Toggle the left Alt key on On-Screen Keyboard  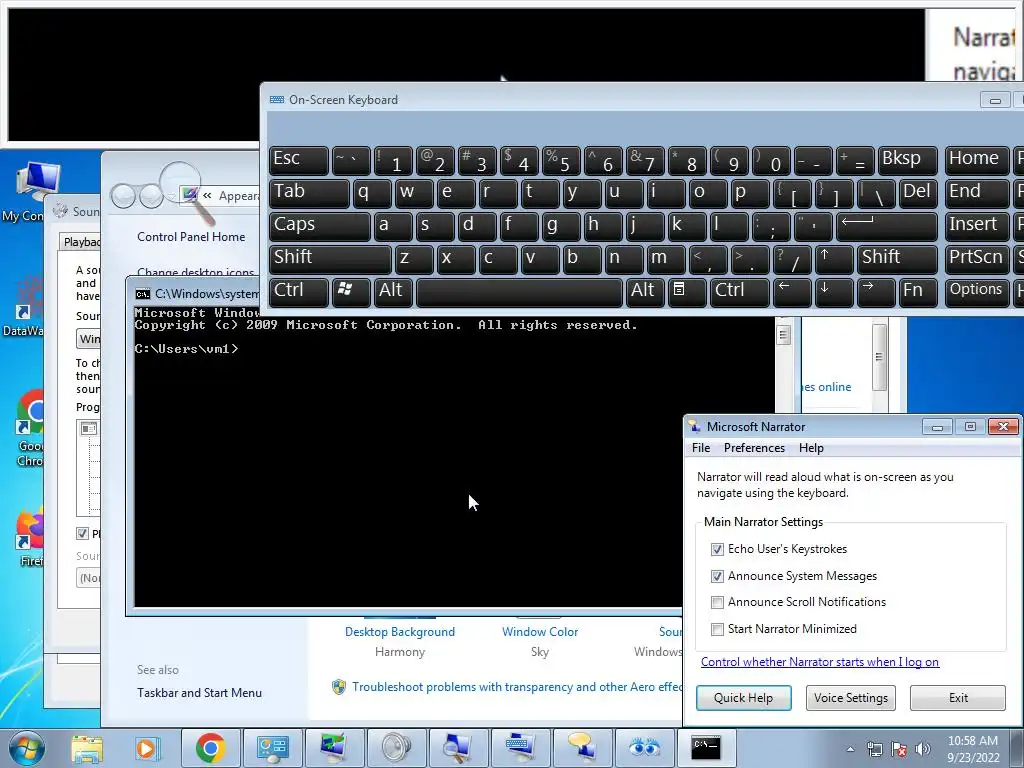pyautogui.click(x=393, y=291)
